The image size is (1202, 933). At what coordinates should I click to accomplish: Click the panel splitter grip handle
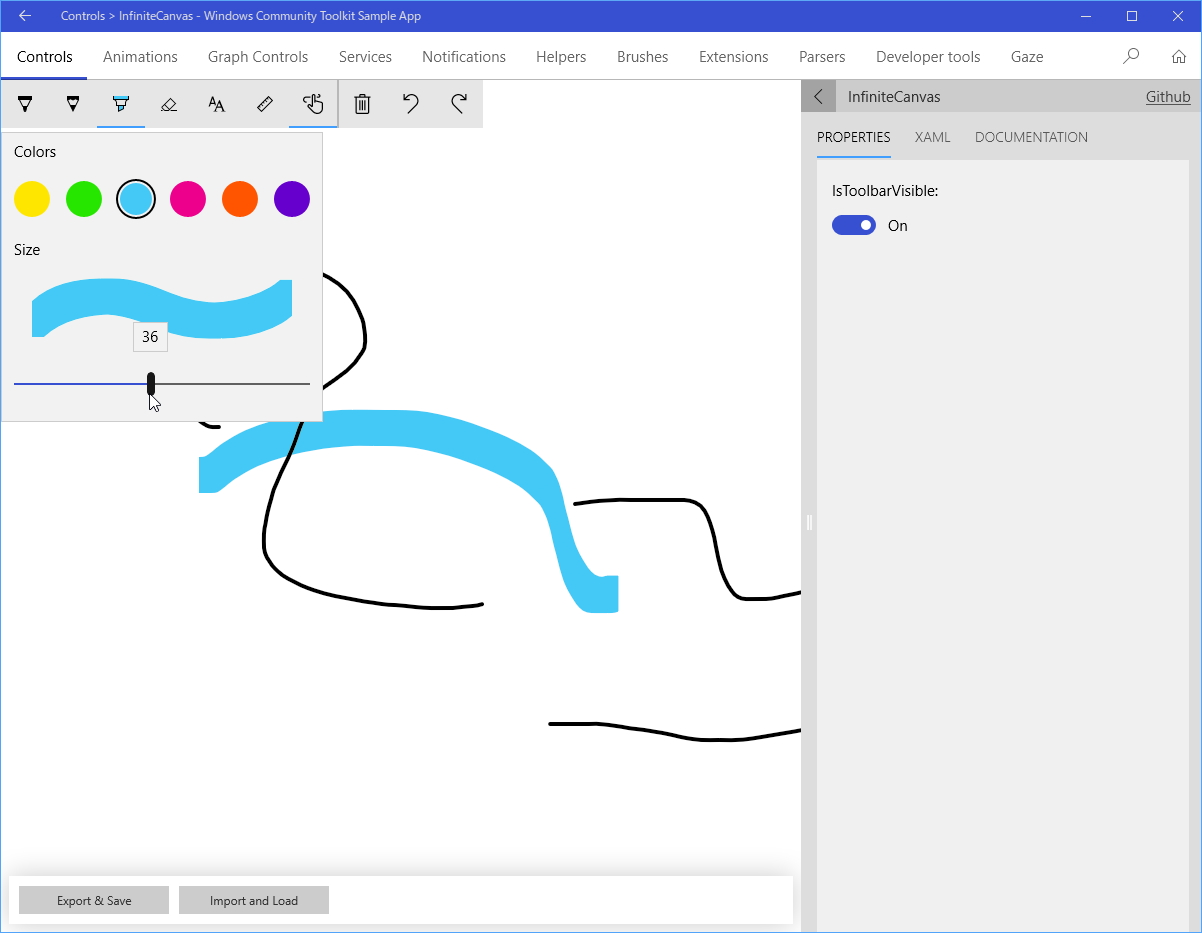point(809,522)
